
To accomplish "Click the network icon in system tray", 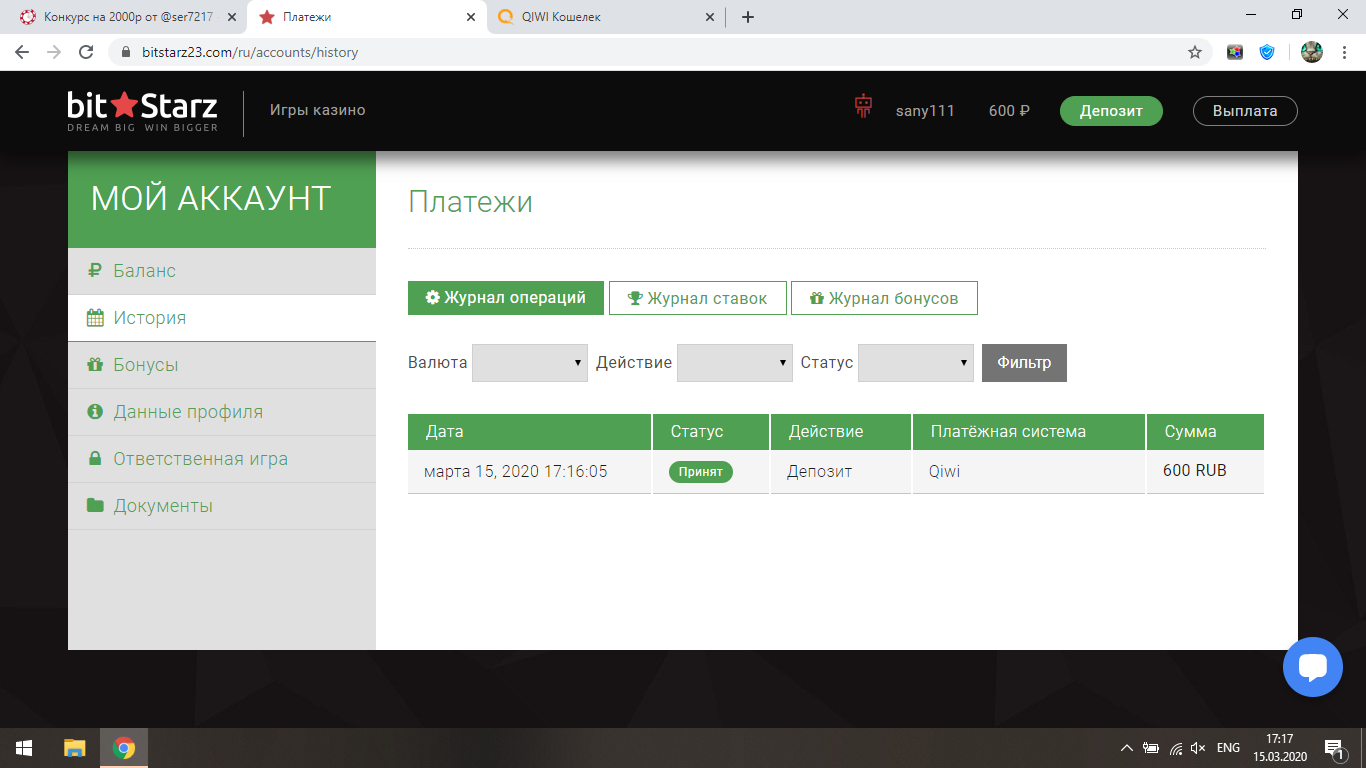I will pyautogui.click(x=1176, y=748).
